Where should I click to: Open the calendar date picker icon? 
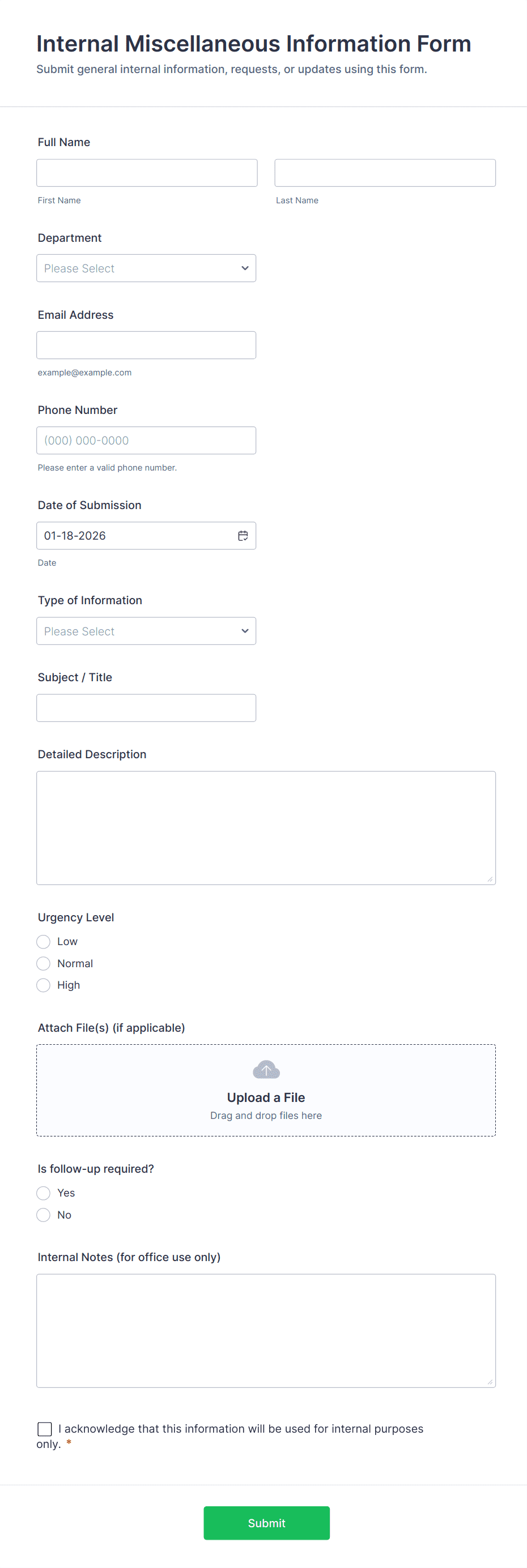click(243, 536)
